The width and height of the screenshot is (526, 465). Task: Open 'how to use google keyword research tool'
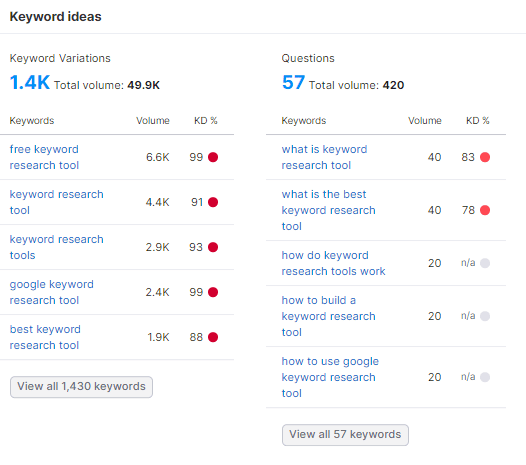click(x=330, y=377)
